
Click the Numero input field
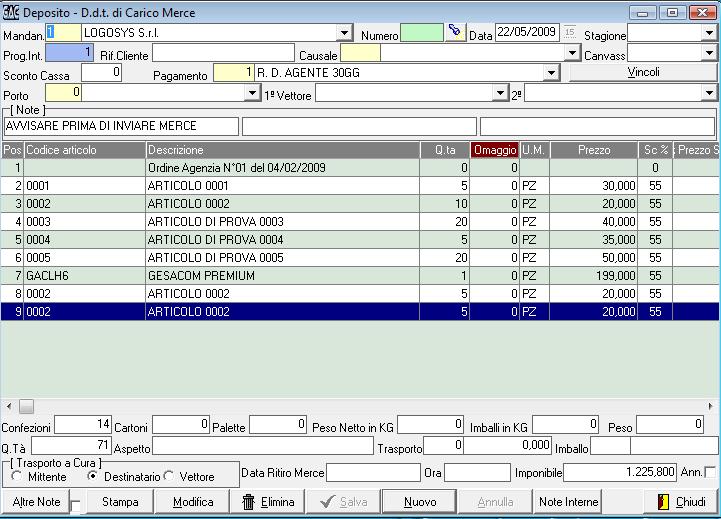pyautogui.click(x=422, y=33)
